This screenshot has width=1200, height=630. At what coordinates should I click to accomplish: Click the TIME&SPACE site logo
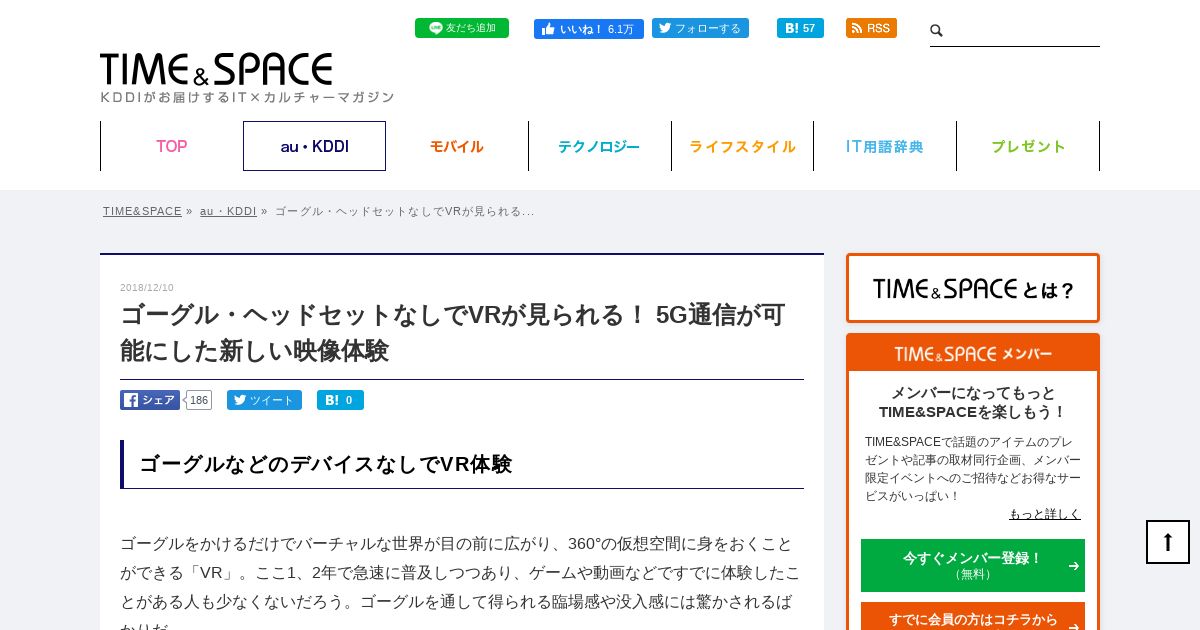click(216, 69)
